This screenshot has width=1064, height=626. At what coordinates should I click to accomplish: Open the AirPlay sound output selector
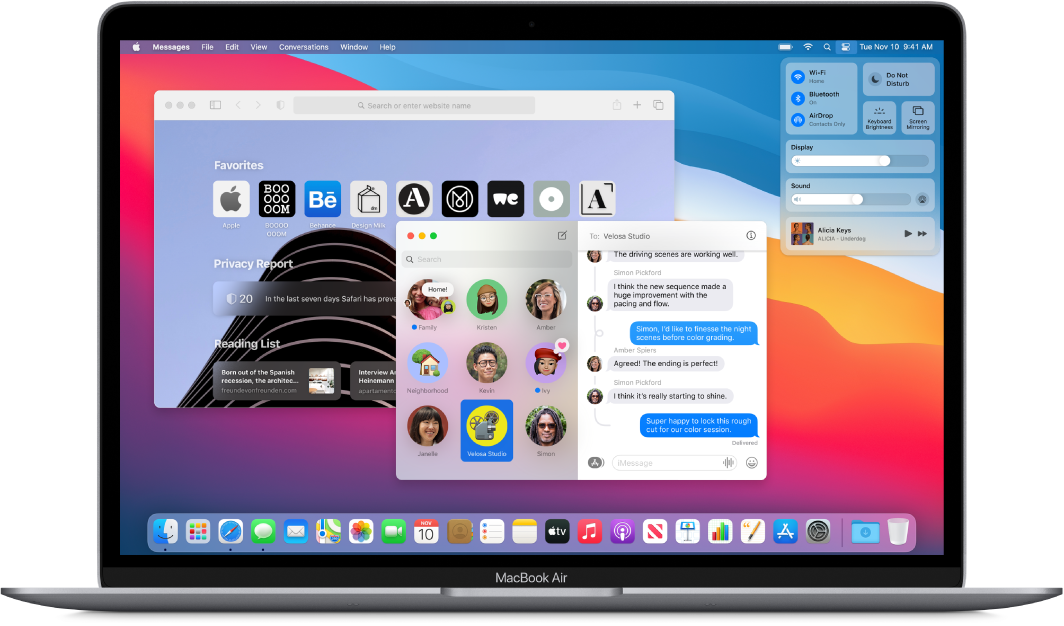click(x=922, y=199)
